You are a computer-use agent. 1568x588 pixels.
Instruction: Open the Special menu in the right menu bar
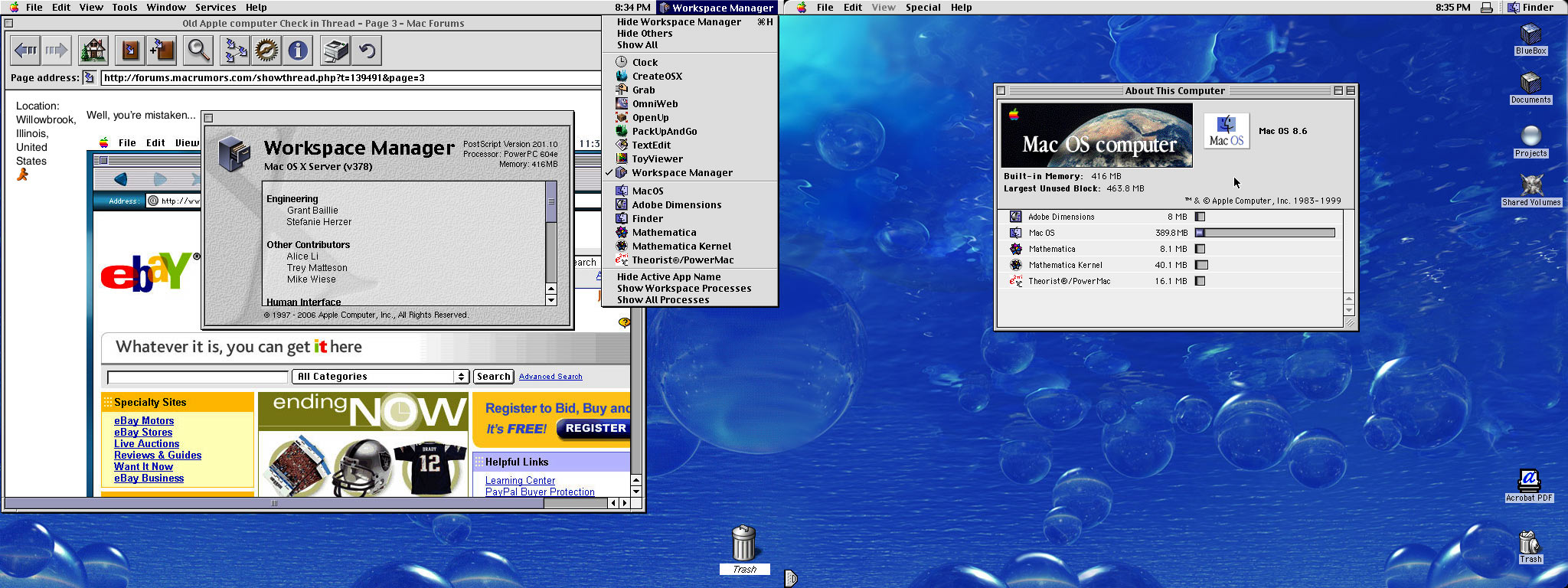pos(923,7)
